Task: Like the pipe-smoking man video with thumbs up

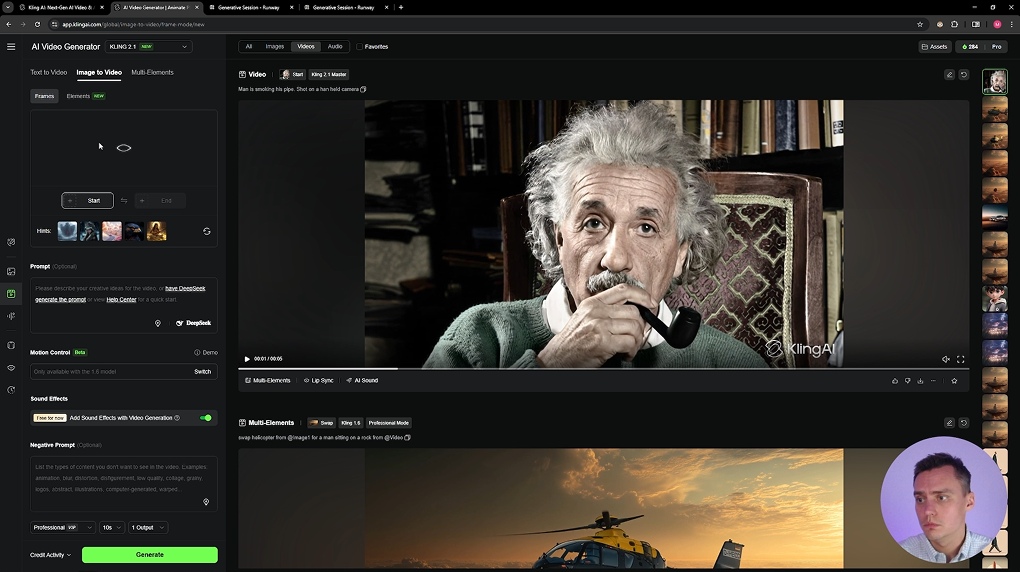Action: coord(894,381)
